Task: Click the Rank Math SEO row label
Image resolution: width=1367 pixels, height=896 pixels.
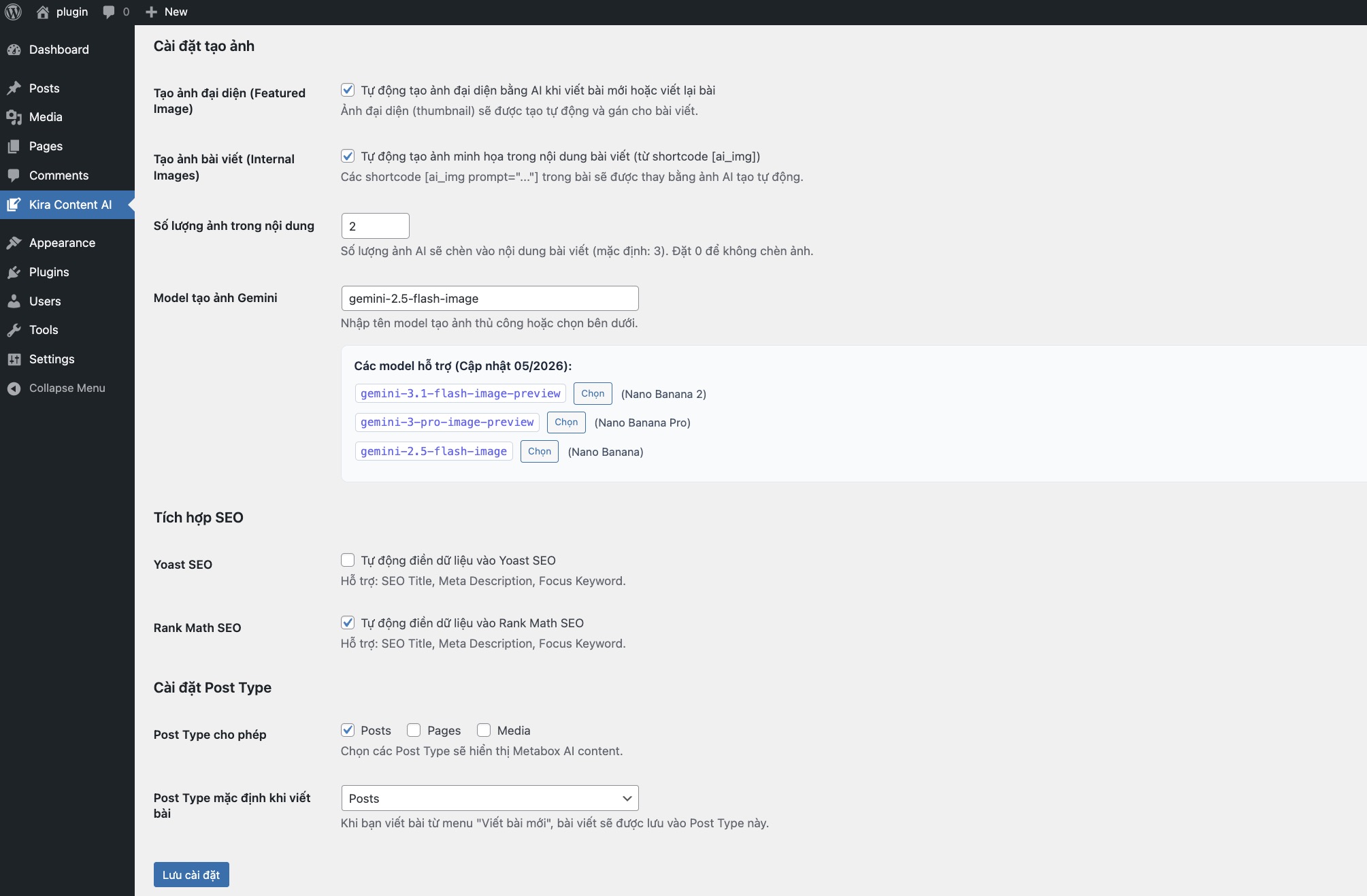Action: point(197,628)
